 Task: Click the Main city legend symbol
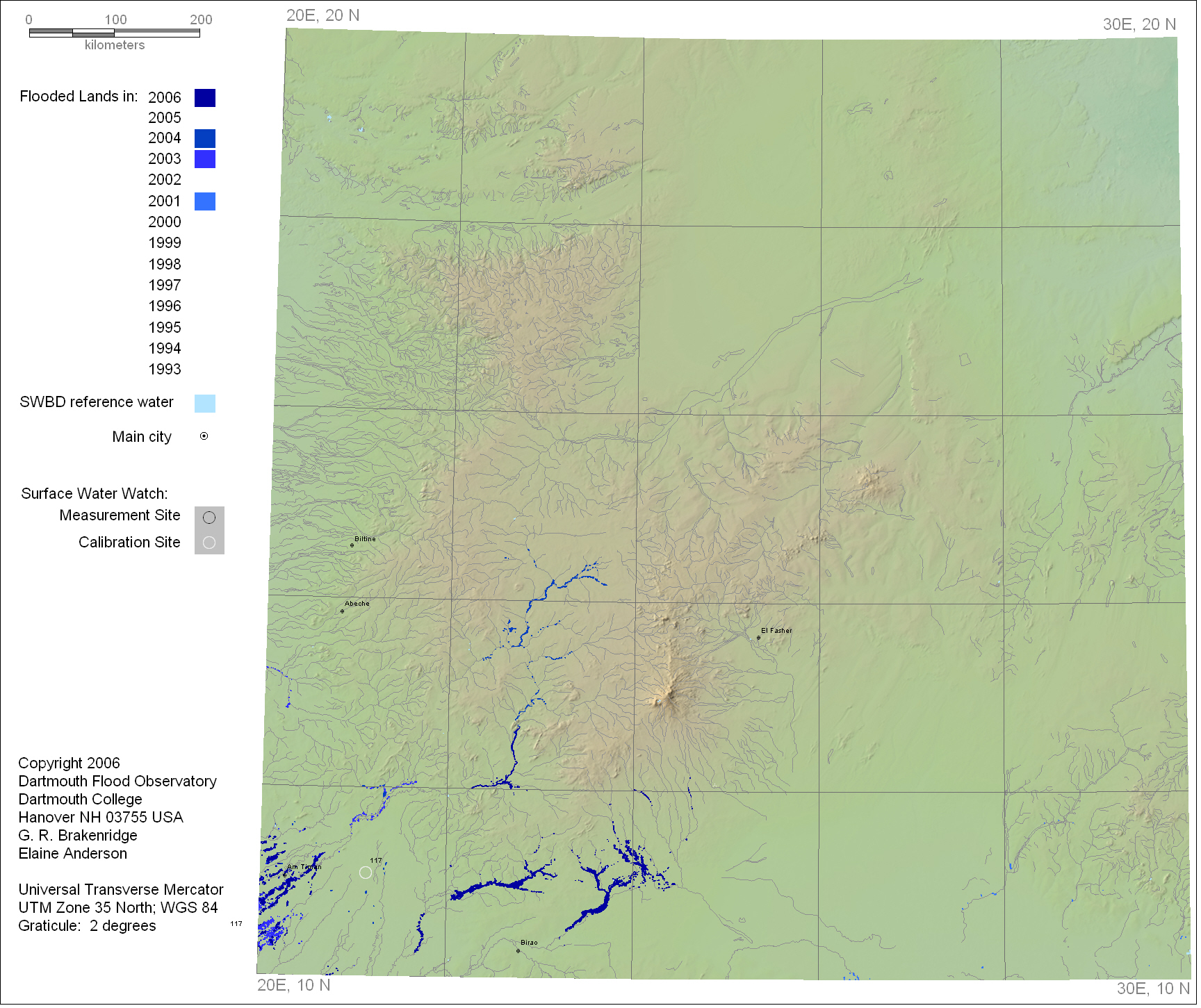pos(204,438)
